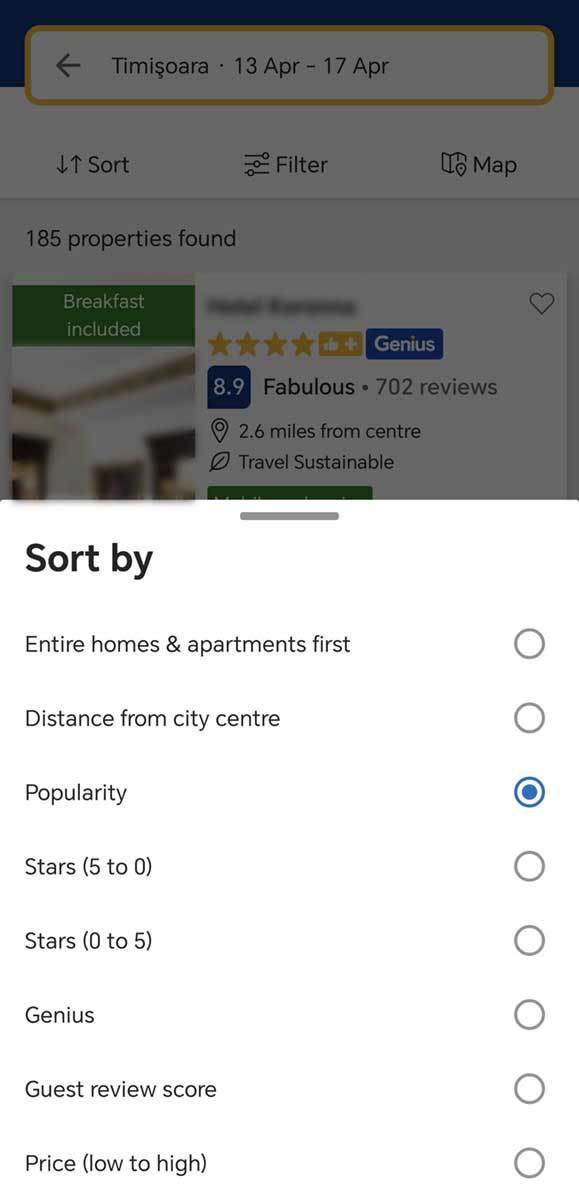Tap the sheet drag handle to collapse
The width and height of the screenshot is (579, 1200).
(289, 516)
